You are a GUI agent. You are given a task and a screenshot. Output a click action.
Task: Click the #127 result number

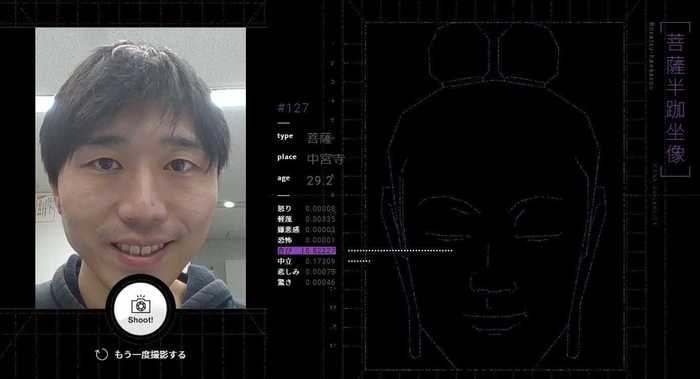pos(293,108)
